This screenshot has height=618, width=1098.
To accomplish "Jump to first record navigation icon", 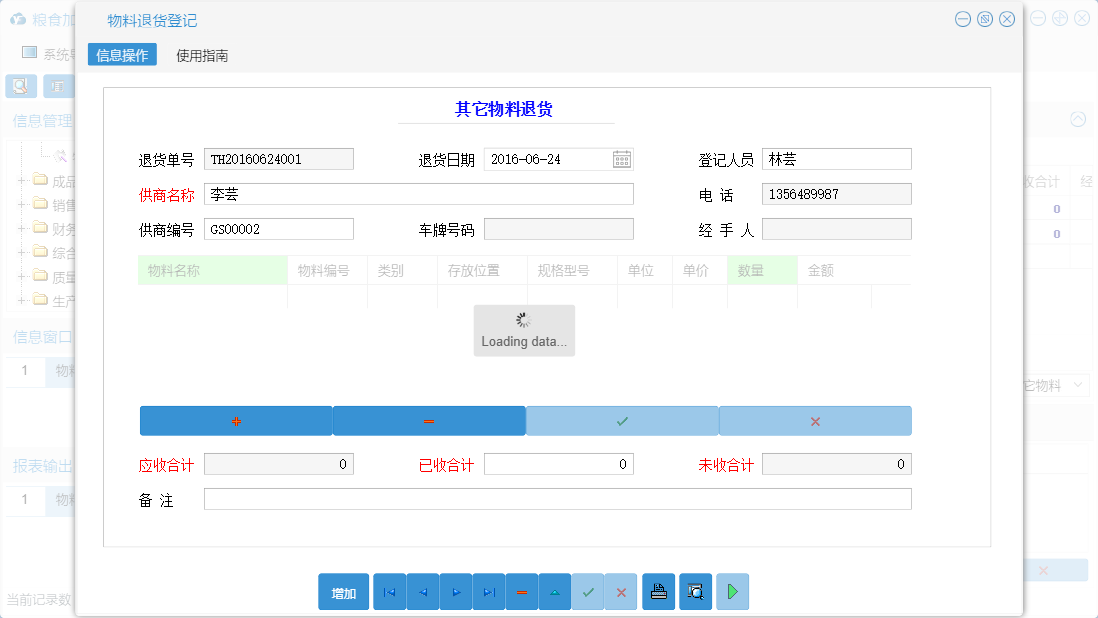I will coord(389,592).
